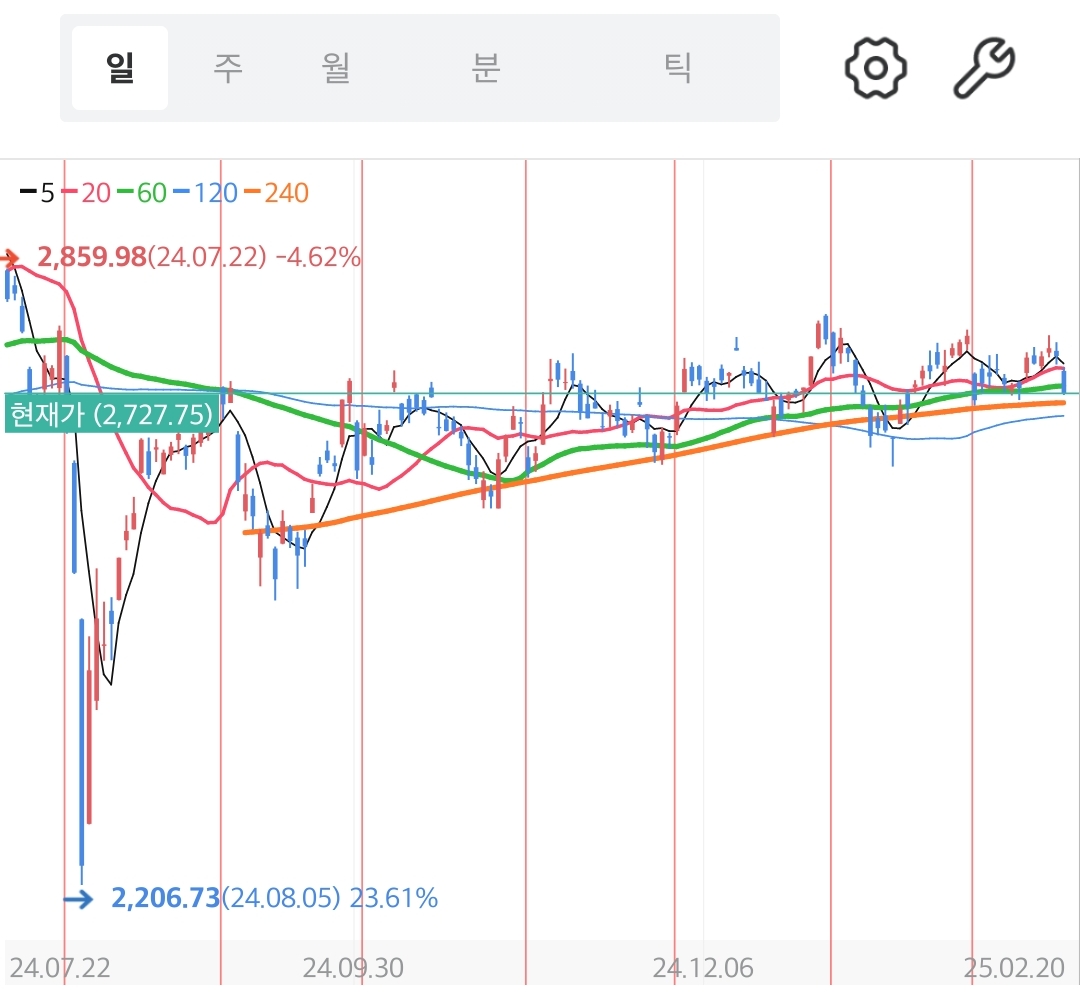Click the blue 120 moving average legend
This screenshot has height=999, width=1080.
point(205,193)
